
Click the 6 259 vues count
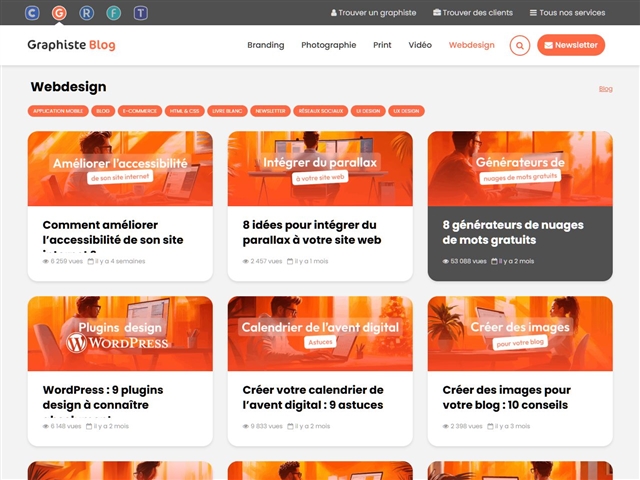[63, 261]
